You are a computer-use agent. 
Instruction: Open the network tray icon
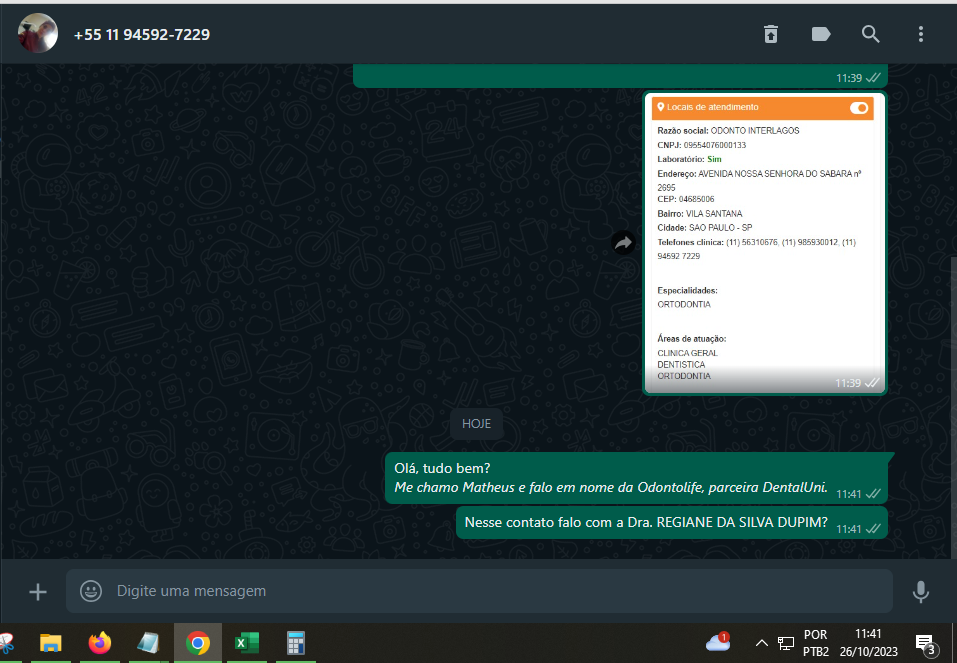click(x=785, y=643)
